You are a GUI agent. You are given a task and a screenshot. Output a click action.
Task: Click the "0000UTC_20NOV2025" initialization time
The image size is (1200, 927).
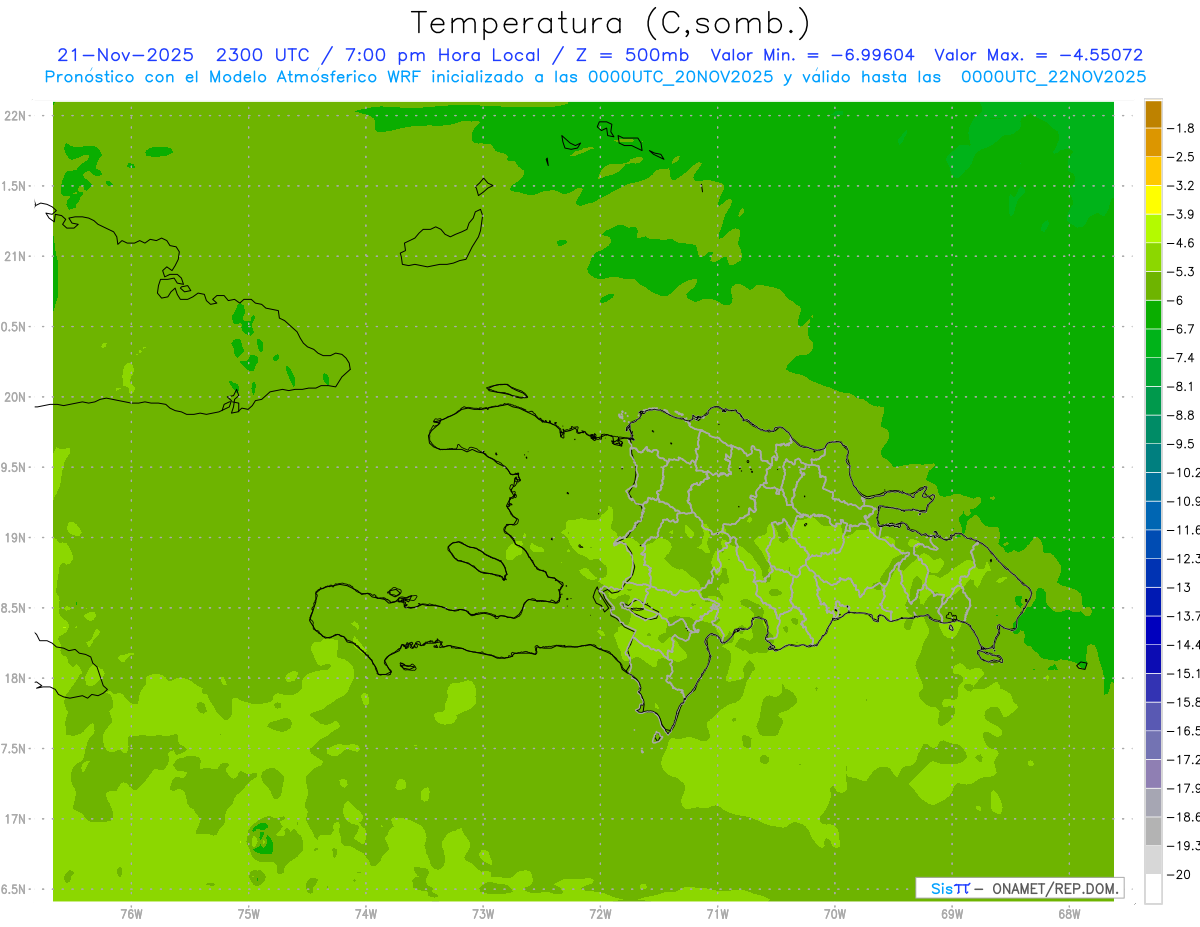tap(679, 77)
